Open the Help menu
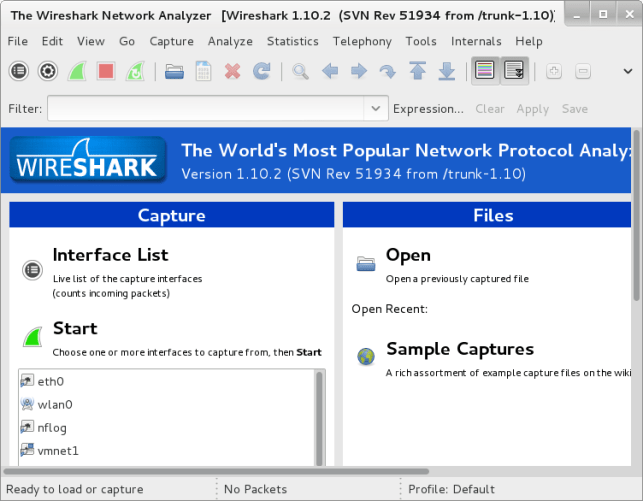The height and width of the screenshot is (501, 643). pos(529,41)
